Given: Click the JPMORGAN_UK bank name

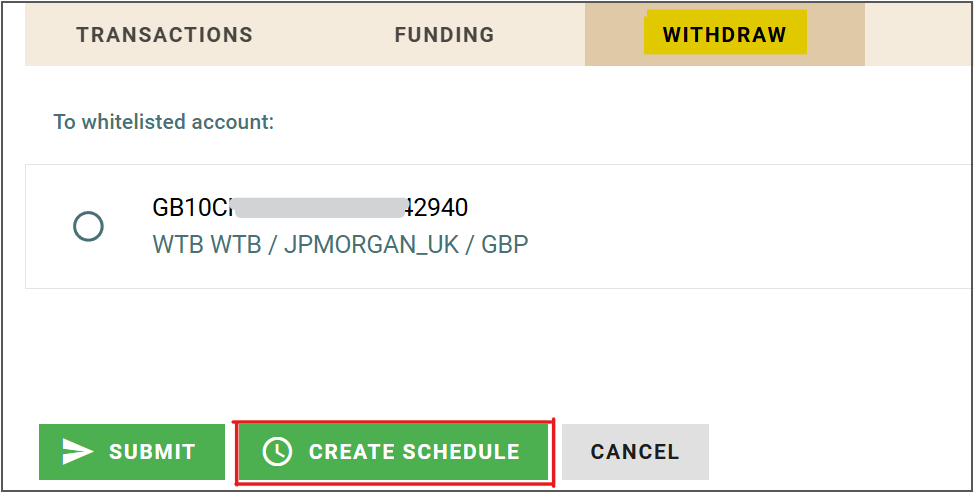Looking at the screenshot, I should tap(371, 244).
